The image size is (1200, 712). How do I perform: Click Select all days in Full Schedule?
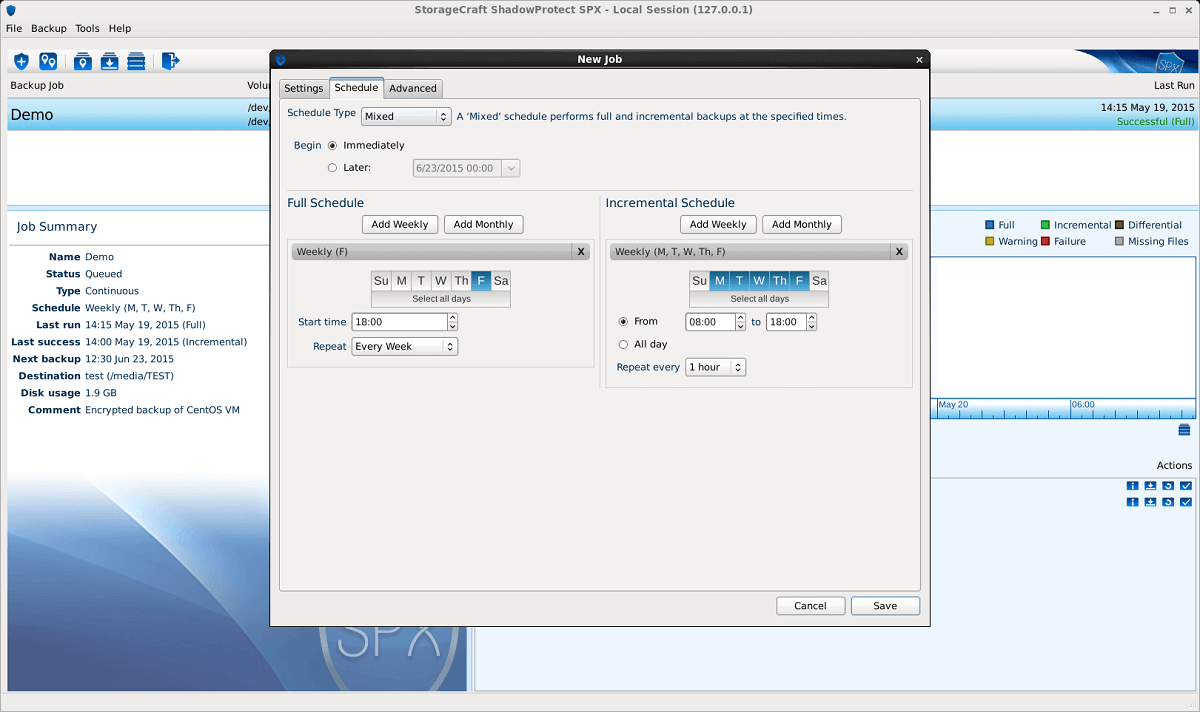point(441,299)
